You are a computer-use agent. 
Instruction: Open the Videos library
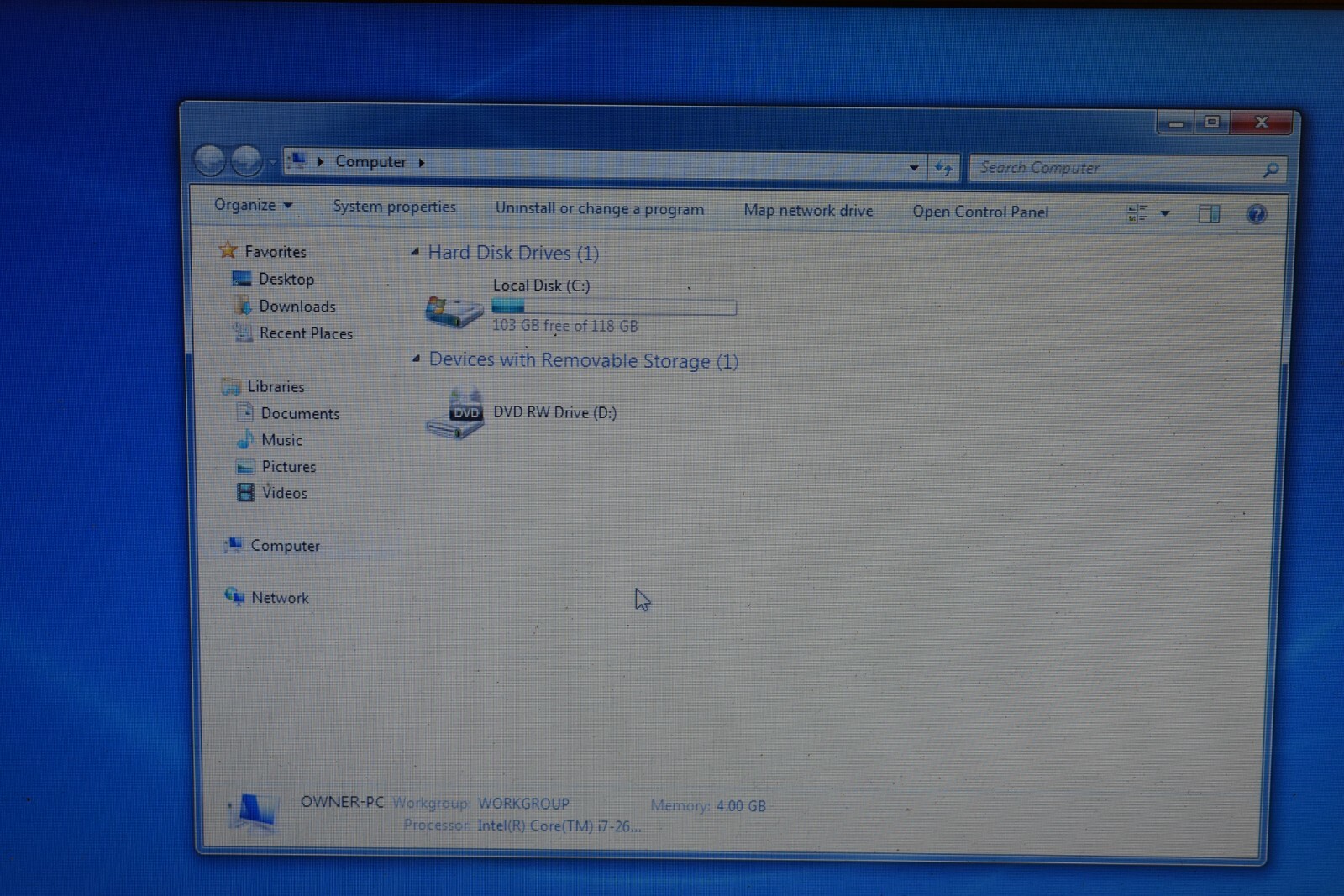click(284, 493)
